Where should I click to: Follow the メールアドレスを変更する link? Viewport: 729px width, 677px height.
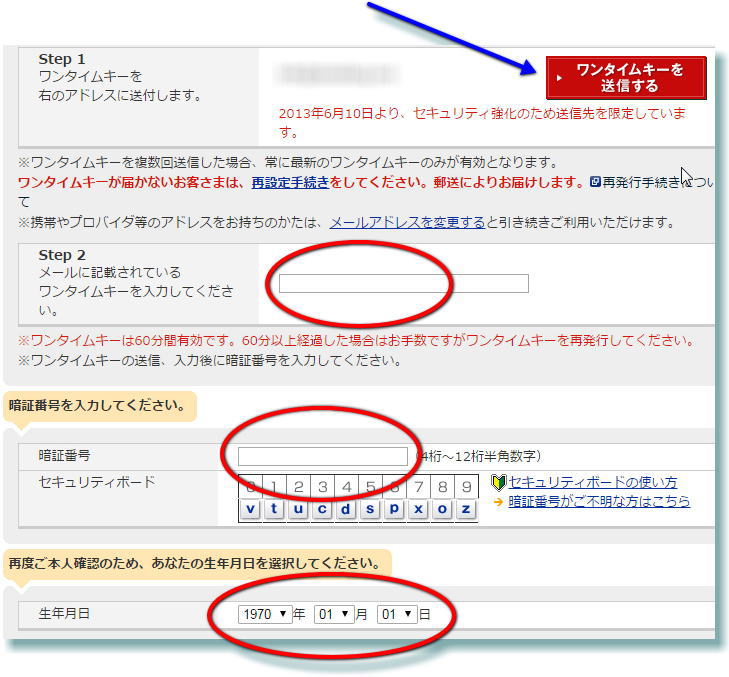(x=407, y=222)
